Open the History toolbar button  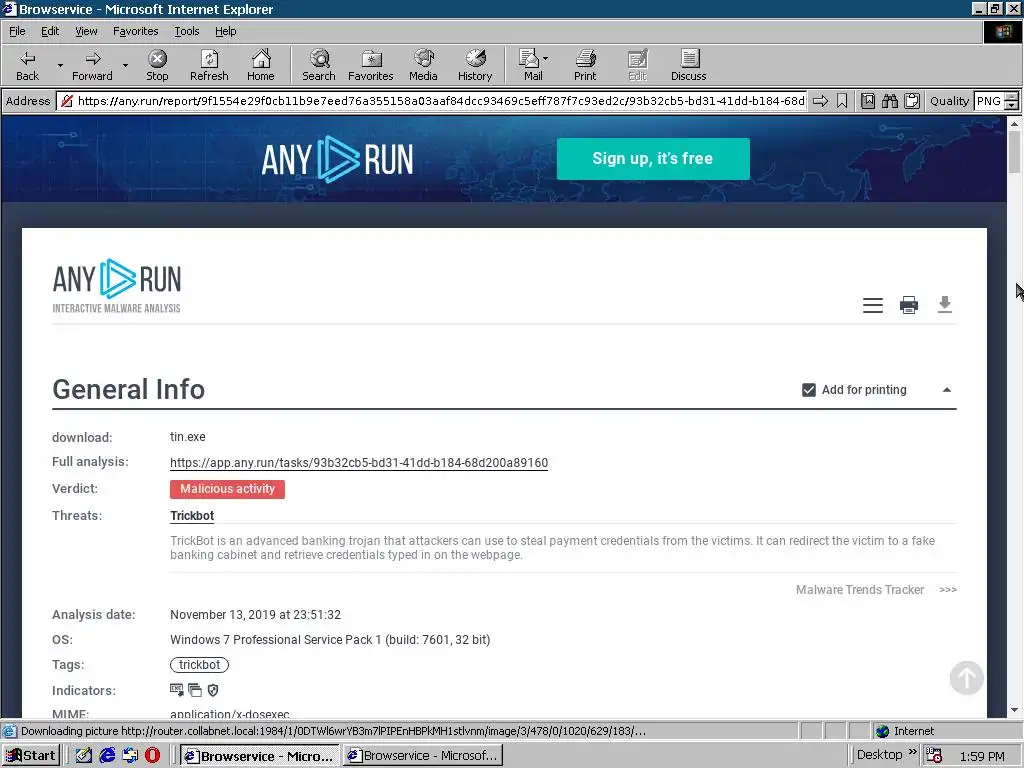pyautogui.click(x=475, y=65)
